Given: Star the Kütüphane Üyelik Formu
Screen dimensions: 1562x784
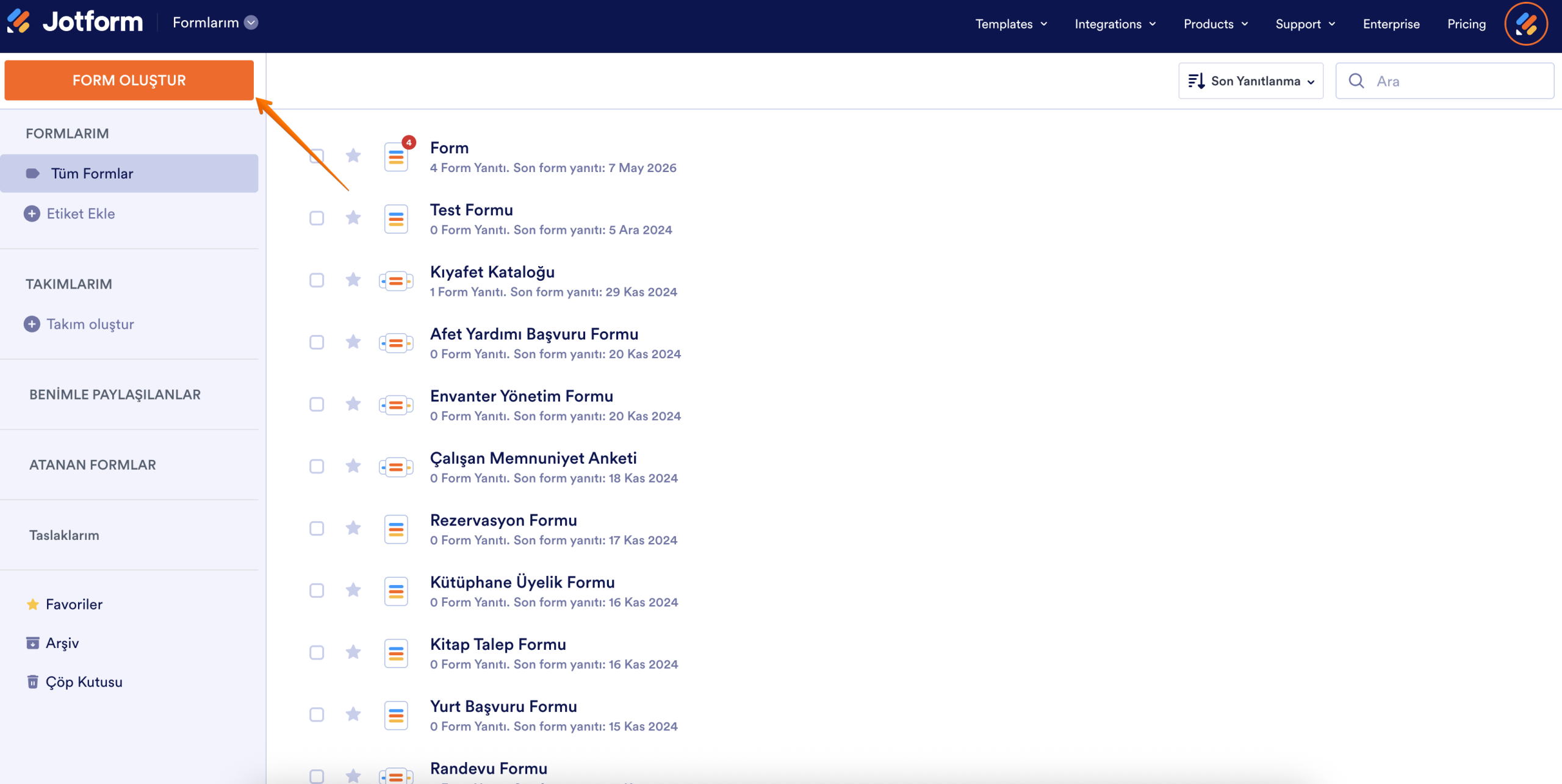Looking at the screenshot, I should coord(353,590).
